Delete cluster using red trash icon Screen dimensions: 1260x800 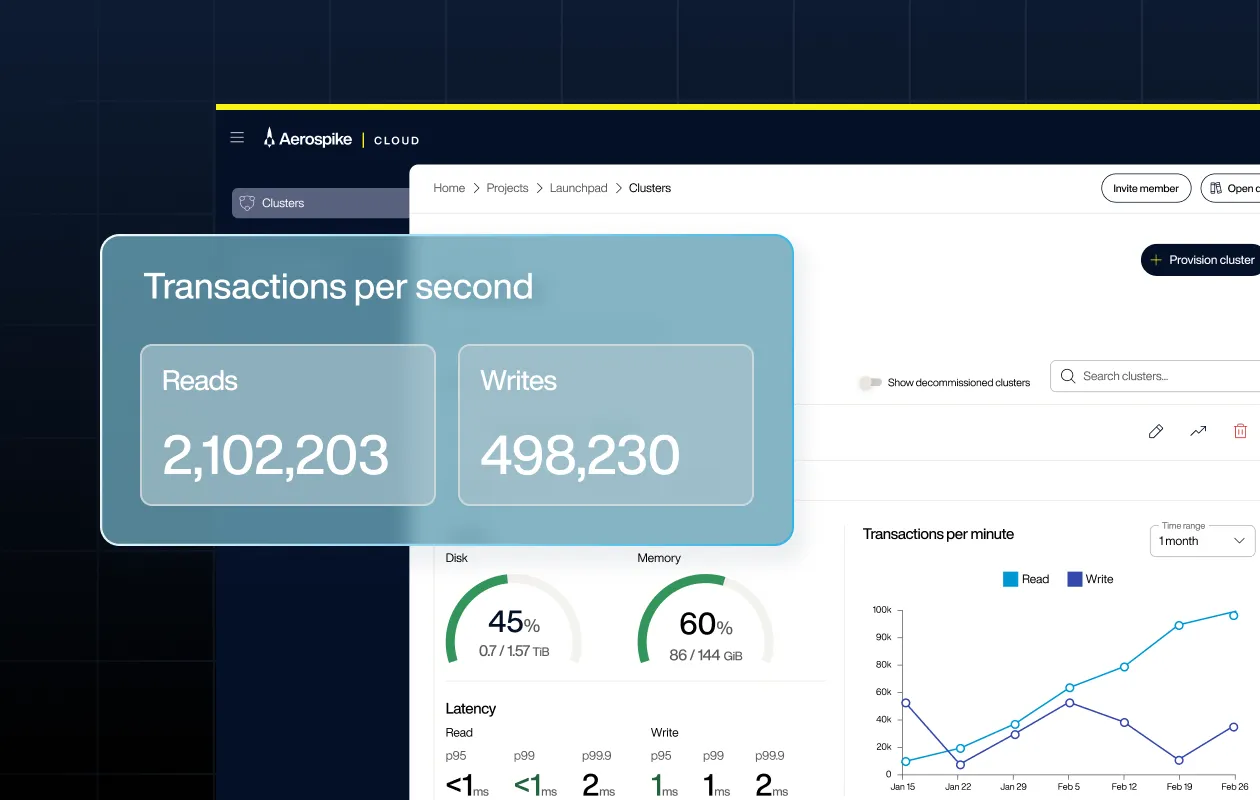click(1240, 431)
